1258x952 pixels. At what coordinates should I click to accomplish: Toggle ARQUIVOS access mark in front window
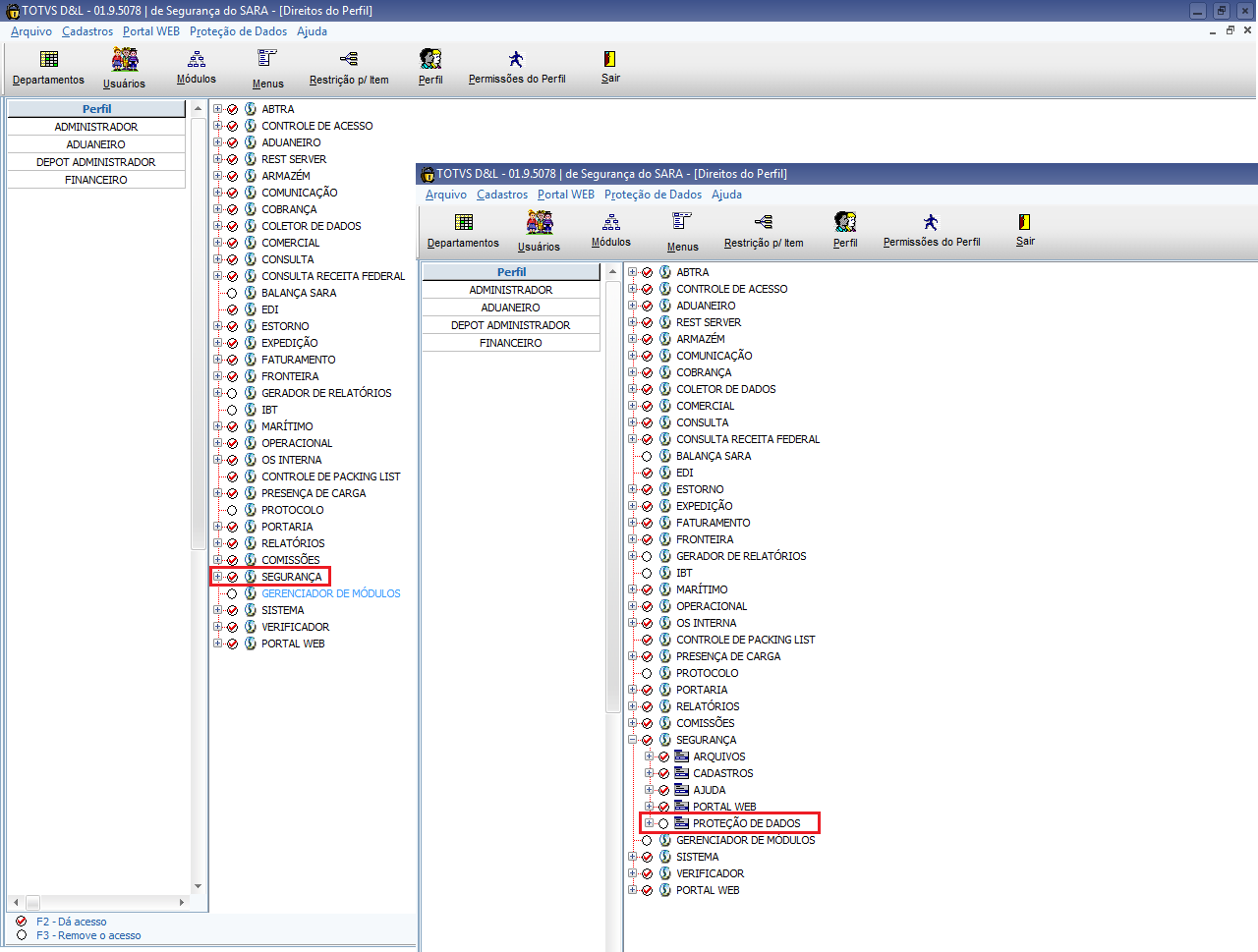[663, 756]
